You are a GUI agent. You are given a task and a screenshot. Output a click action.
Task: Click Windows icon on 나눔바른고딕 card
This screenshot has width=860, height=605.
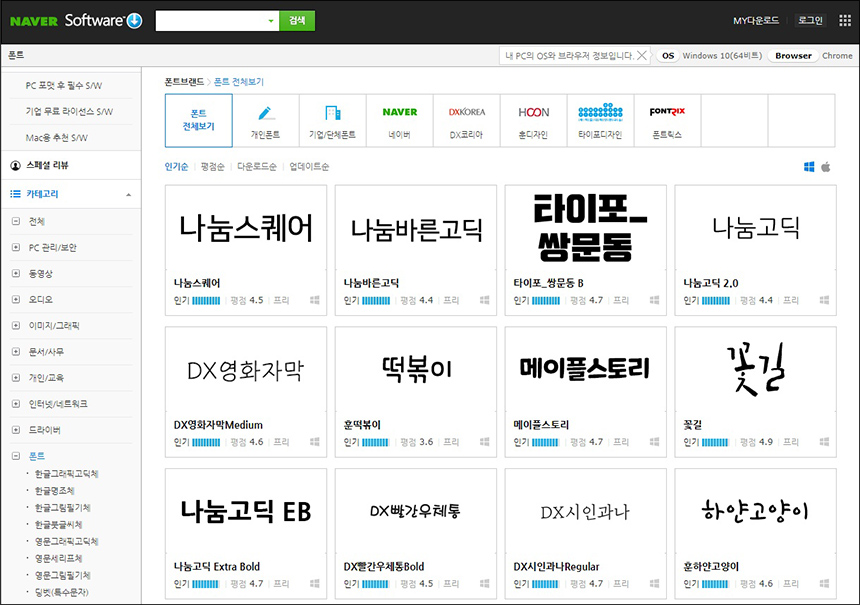(484, 300)
